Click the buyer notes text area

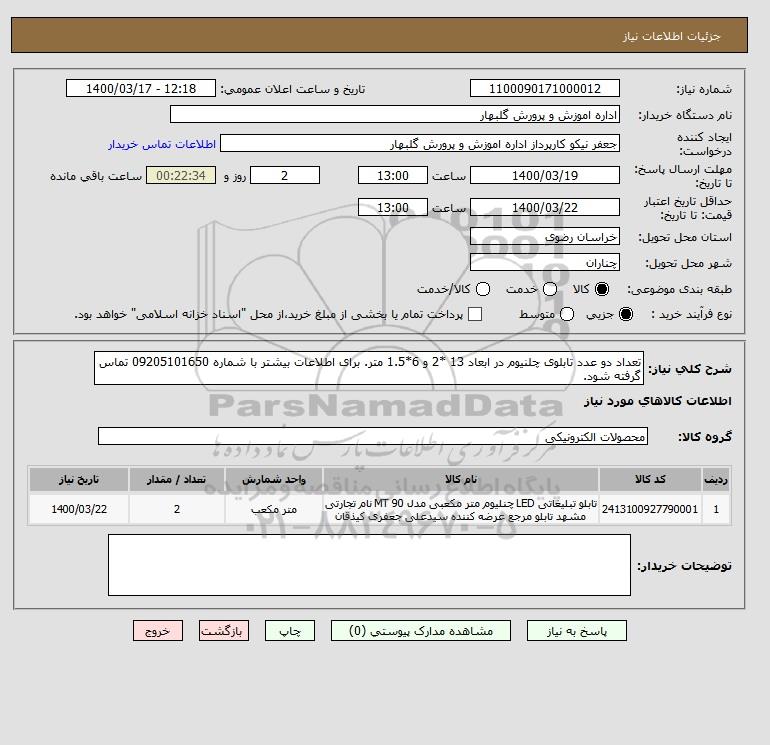pos(369,565)
